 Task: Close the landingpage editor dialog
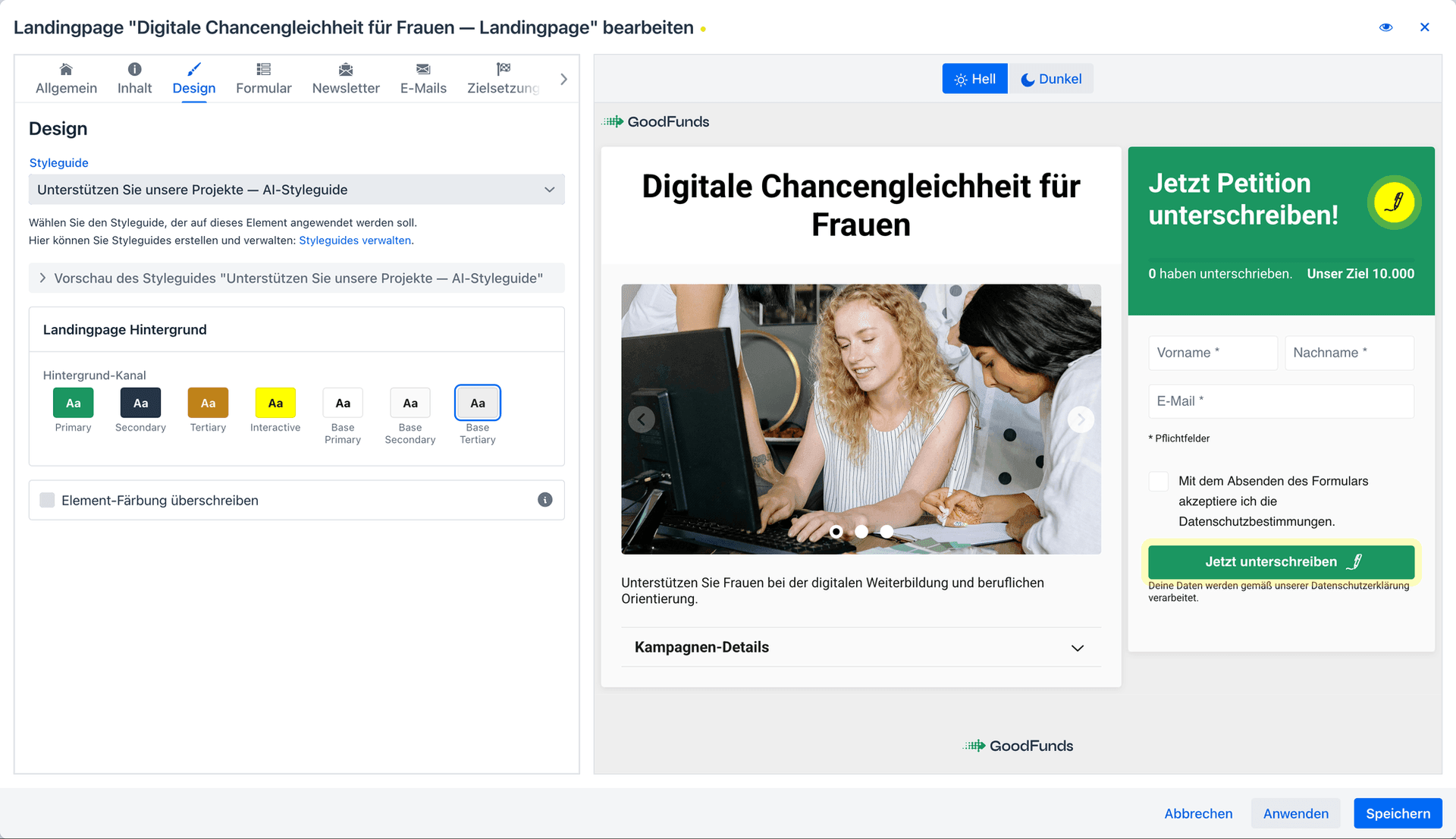click(x=1424, y=27)
